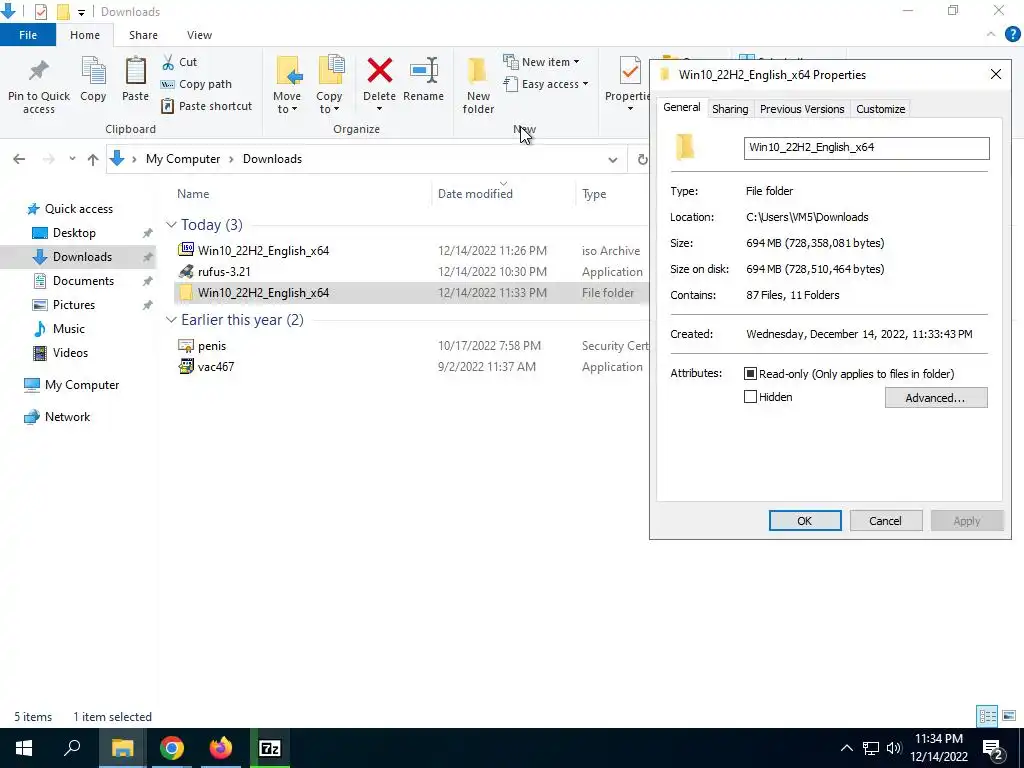
Task: Open Explorer Help question mark
Action: (1012, 35)
